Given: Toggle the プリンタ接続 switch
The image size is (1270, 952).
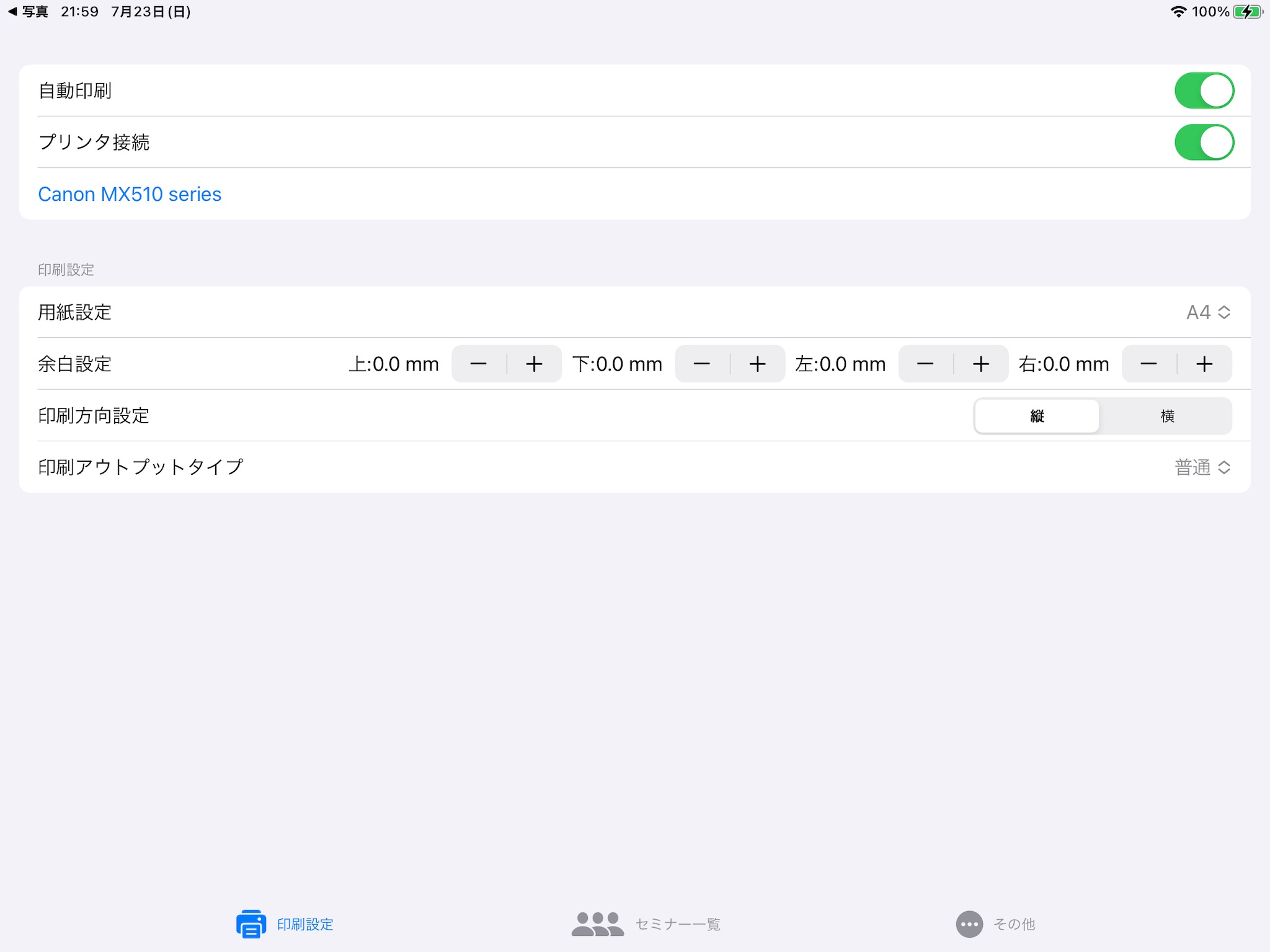Looking at the screenshot, I should (1204, 142).
